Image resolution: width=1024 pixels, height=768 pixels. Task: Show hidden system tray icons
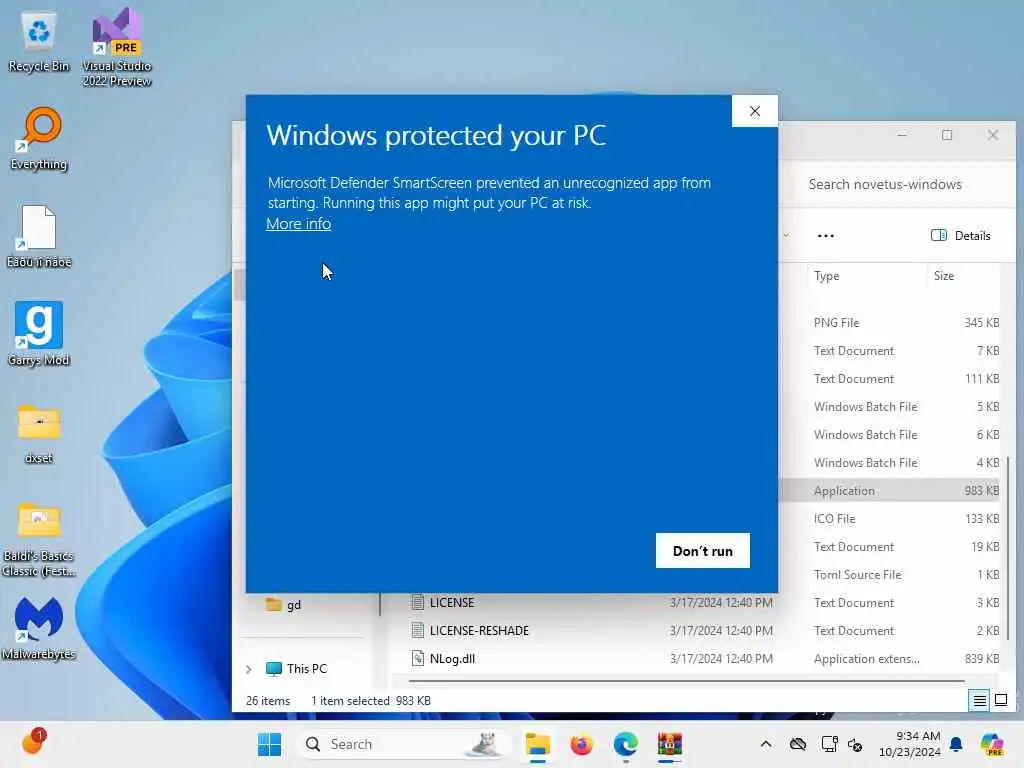[766, 744]
